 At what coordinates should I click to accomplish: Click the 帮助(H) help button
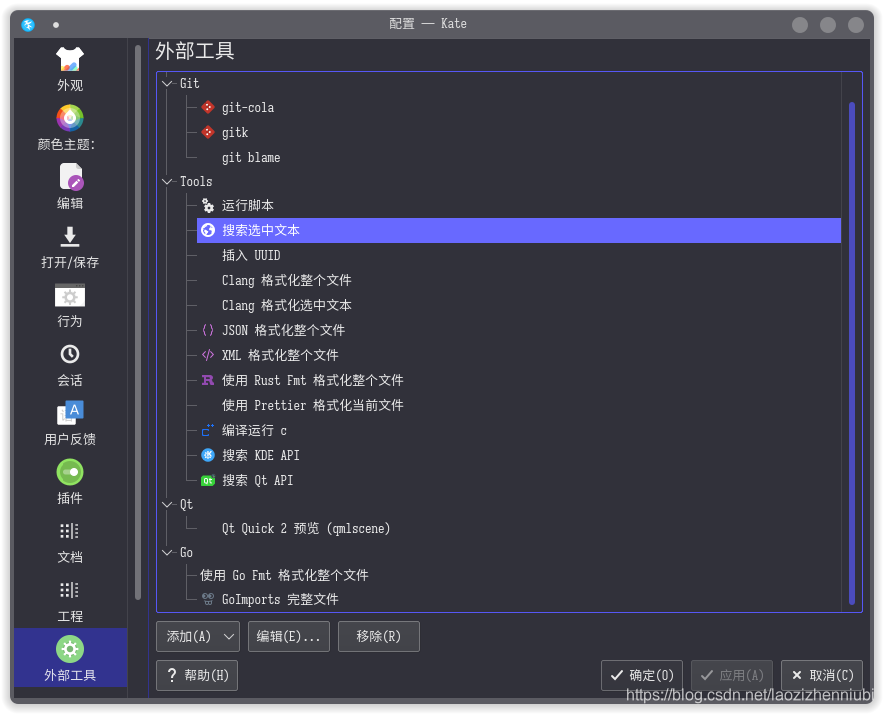(197, 675)
